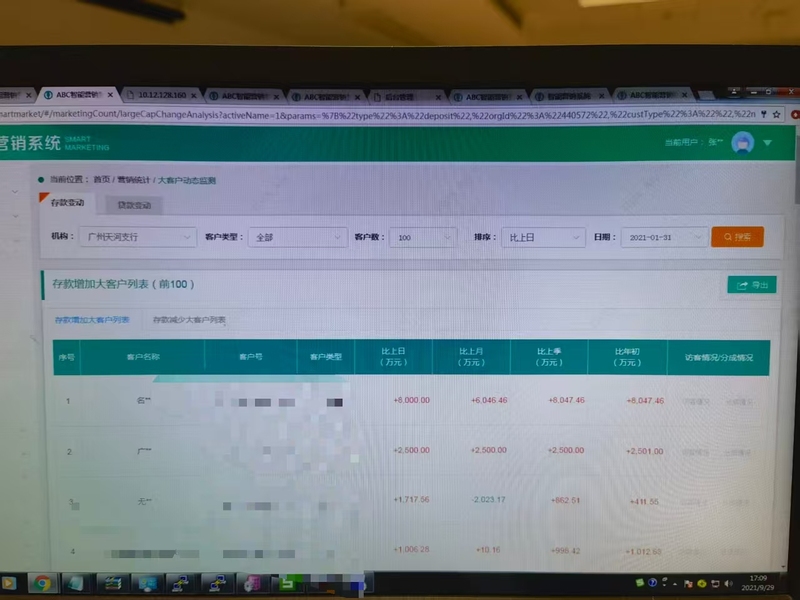
Task: Click the 比年初 (万元) column header
Action: [627, 357]
